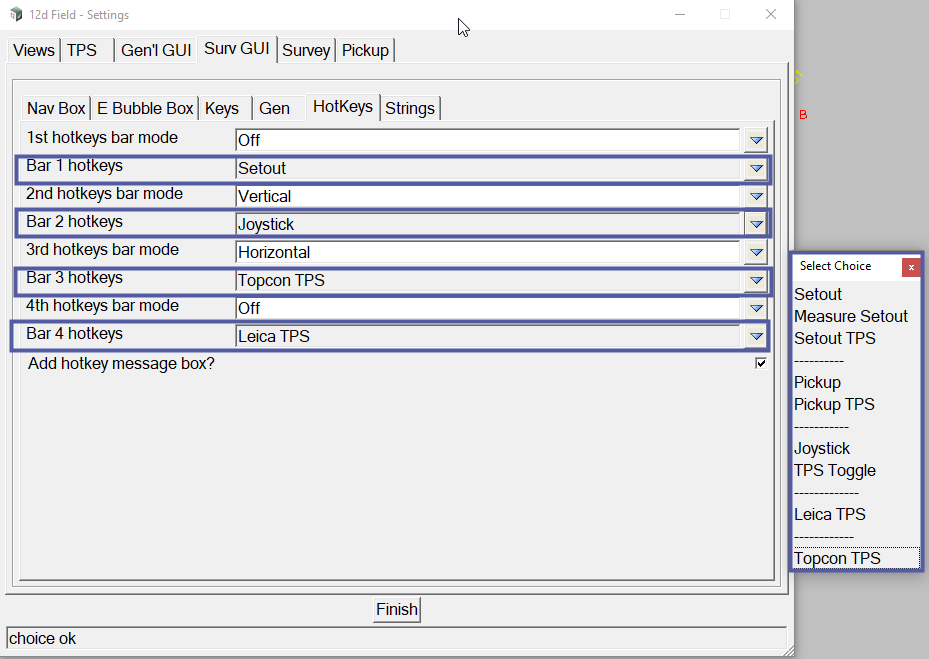Select the Gen sub-tab
This screenshot has width=929, height=659.
point(278,108)
